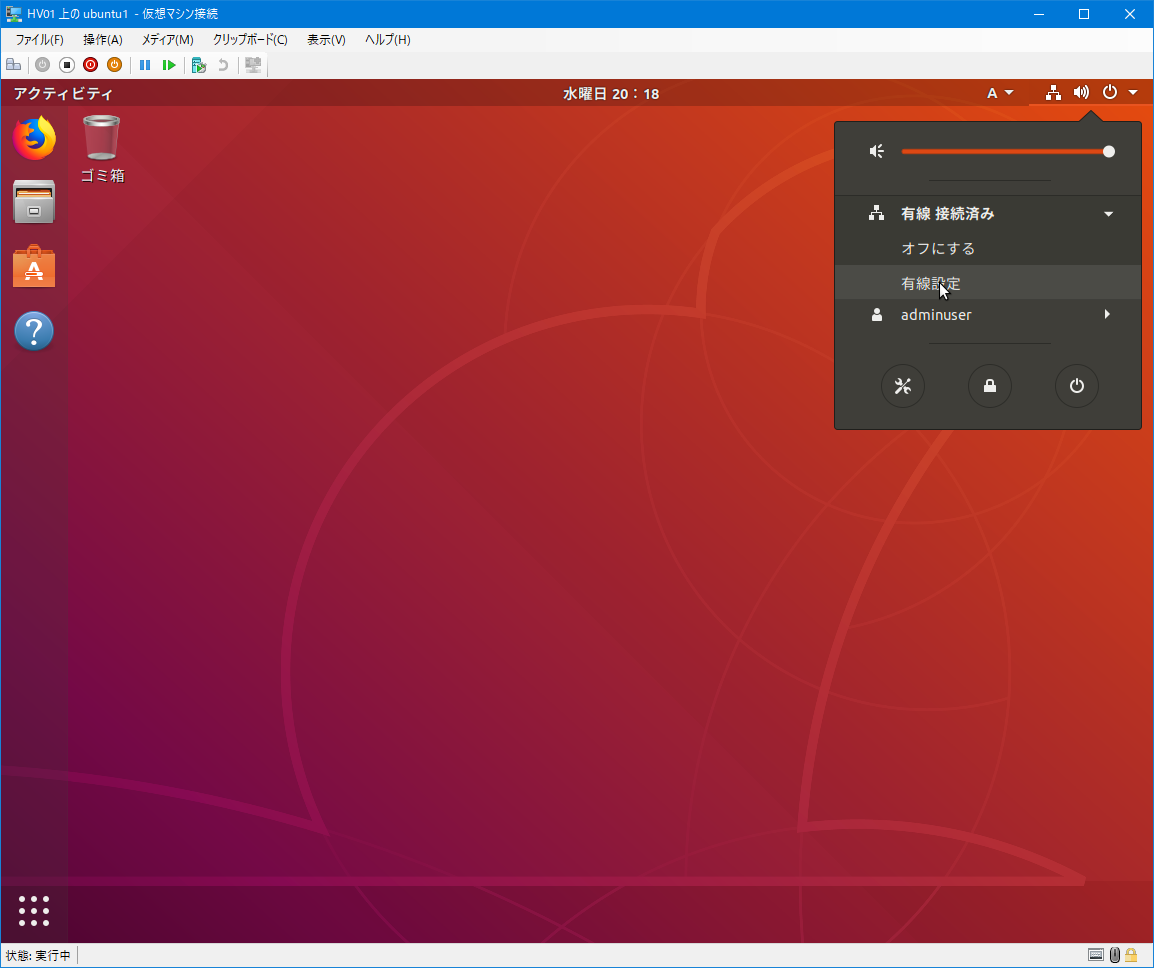Open the system settings wrench button
The width and height of the screenshot is (1154, 968).
pyautogui.click(x=902, y=387)
